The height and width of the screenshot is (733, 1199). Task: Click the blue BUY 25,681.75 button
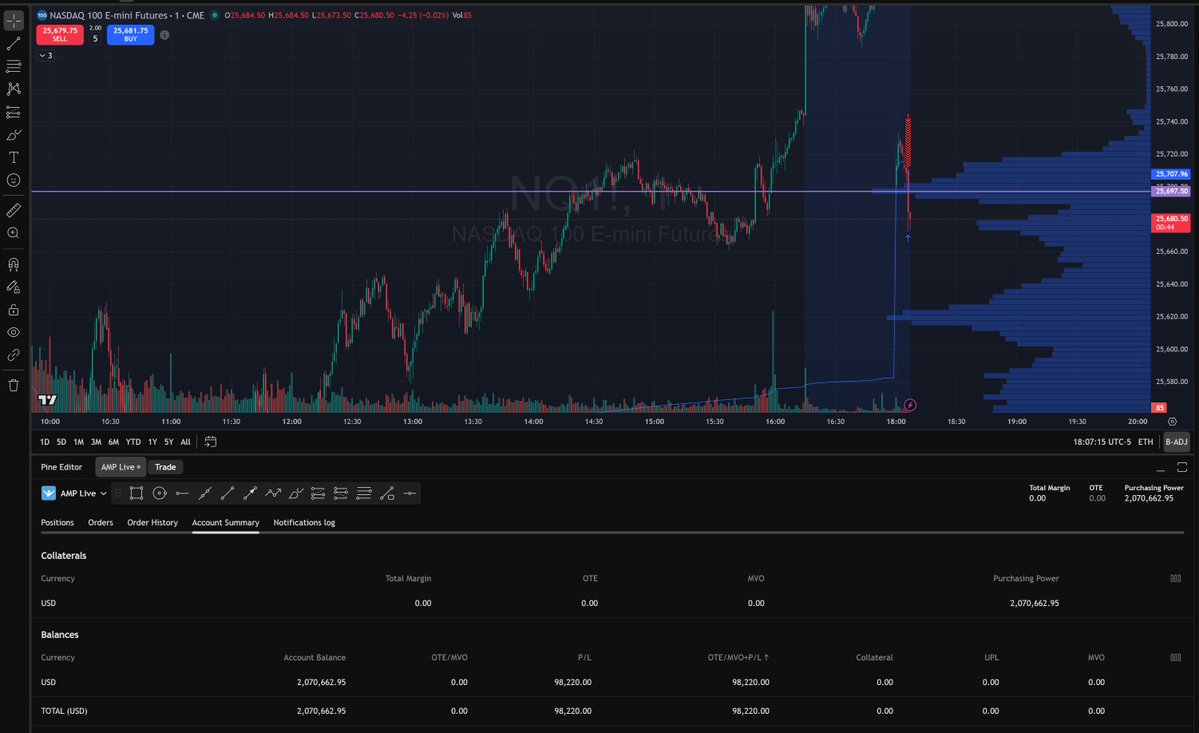(131, 34)
